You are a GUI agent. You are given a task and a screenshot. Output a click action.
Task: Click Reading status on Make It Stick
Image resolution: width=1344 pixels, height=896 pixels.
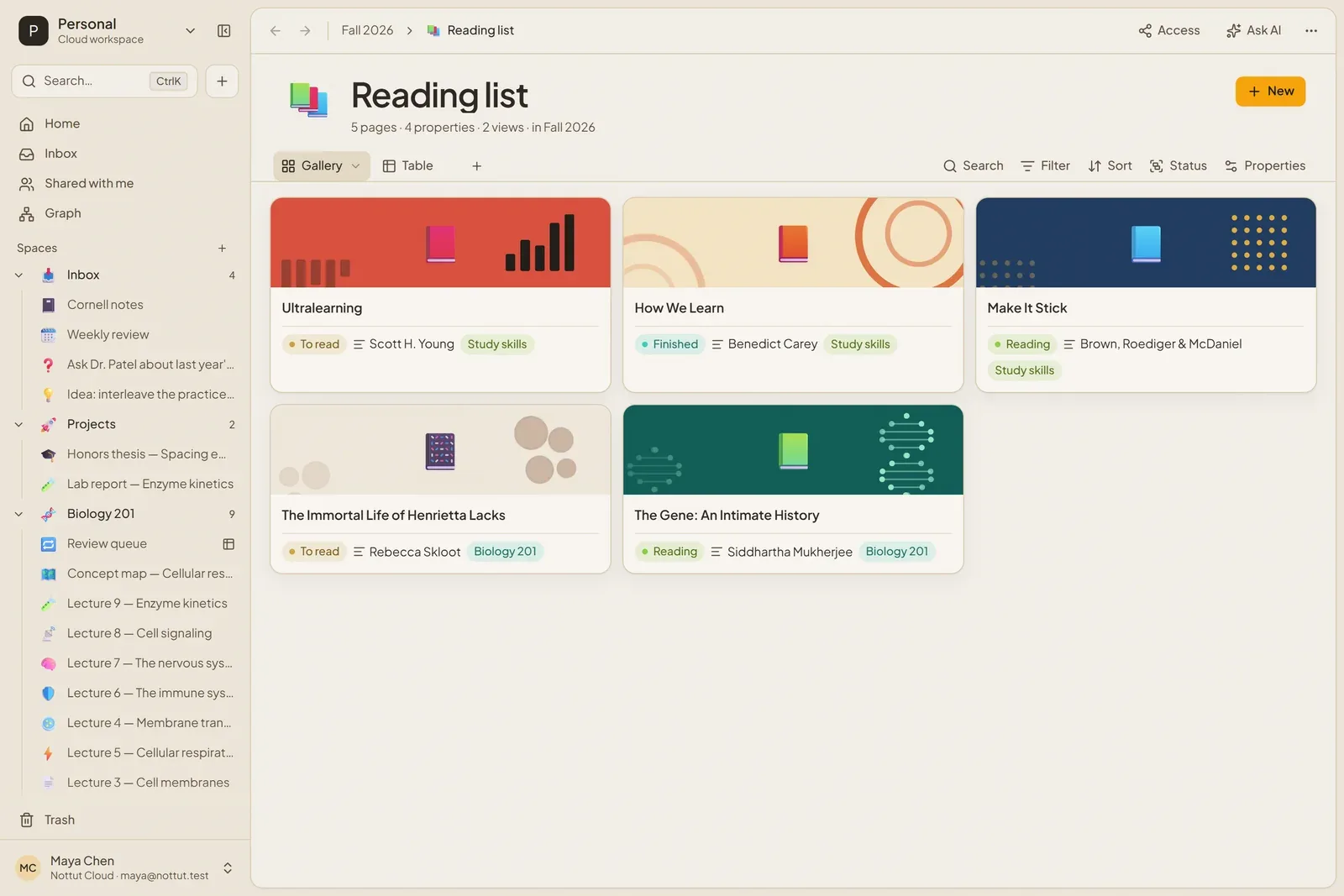point(1022,344)
